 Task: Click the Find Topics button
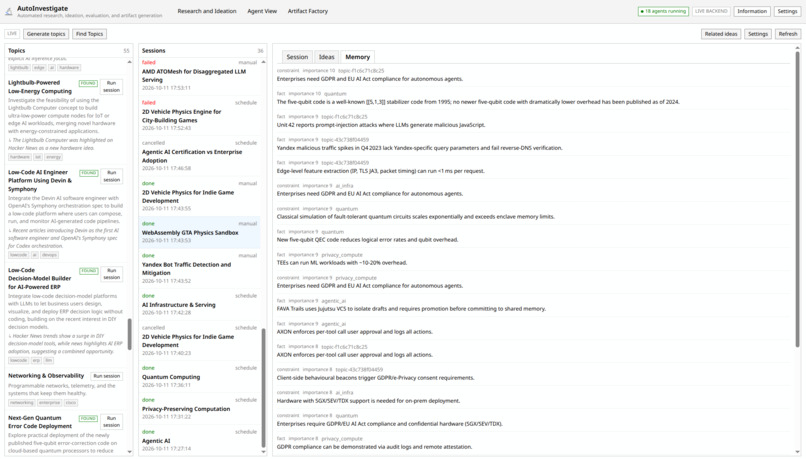click(89, 34)
